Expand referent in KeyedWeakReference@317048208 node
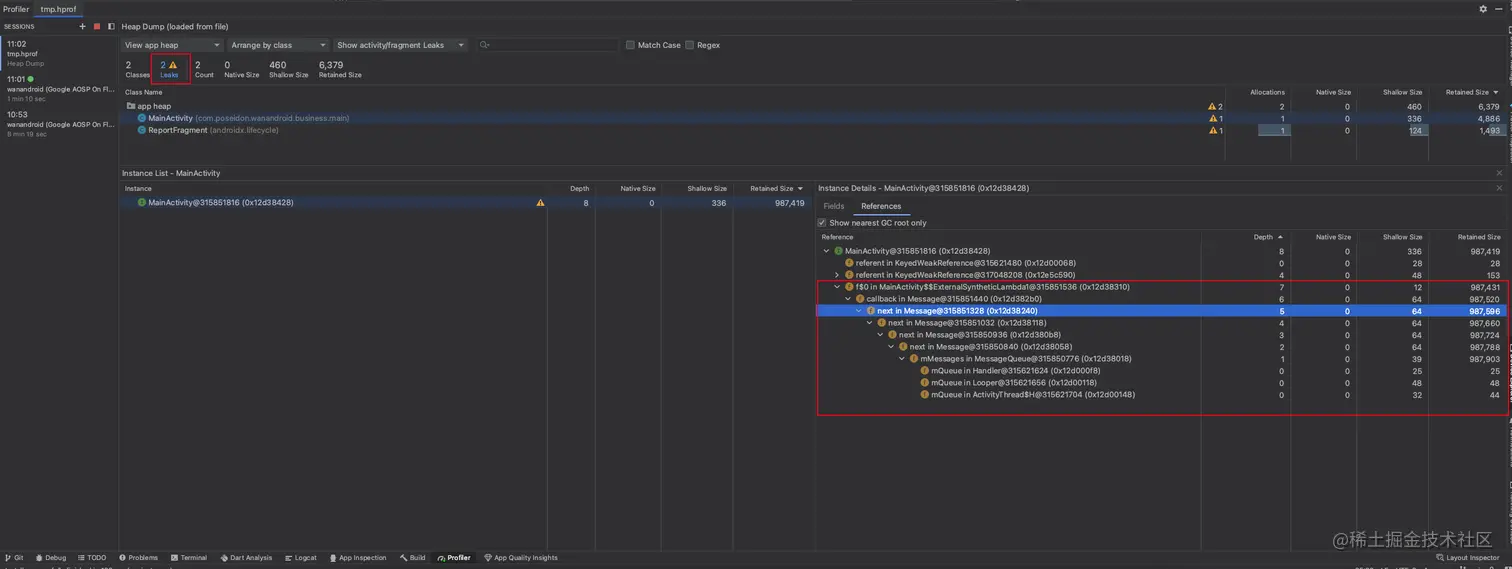1512x569 pixels. (x=837, y=275)
